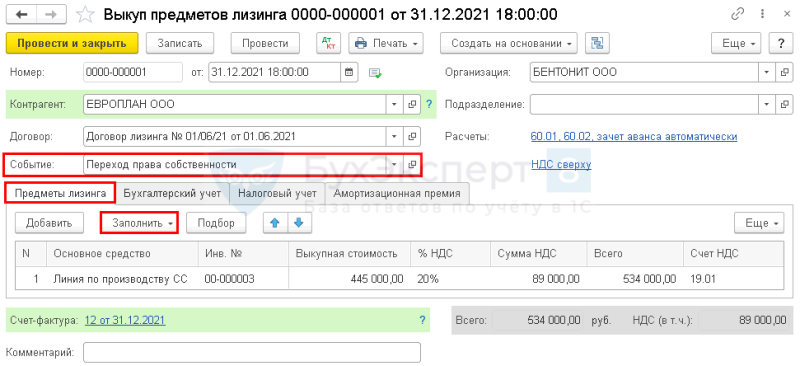
Task: Show Дт/Кт postings of the document
Action: [x=329, y=43]
